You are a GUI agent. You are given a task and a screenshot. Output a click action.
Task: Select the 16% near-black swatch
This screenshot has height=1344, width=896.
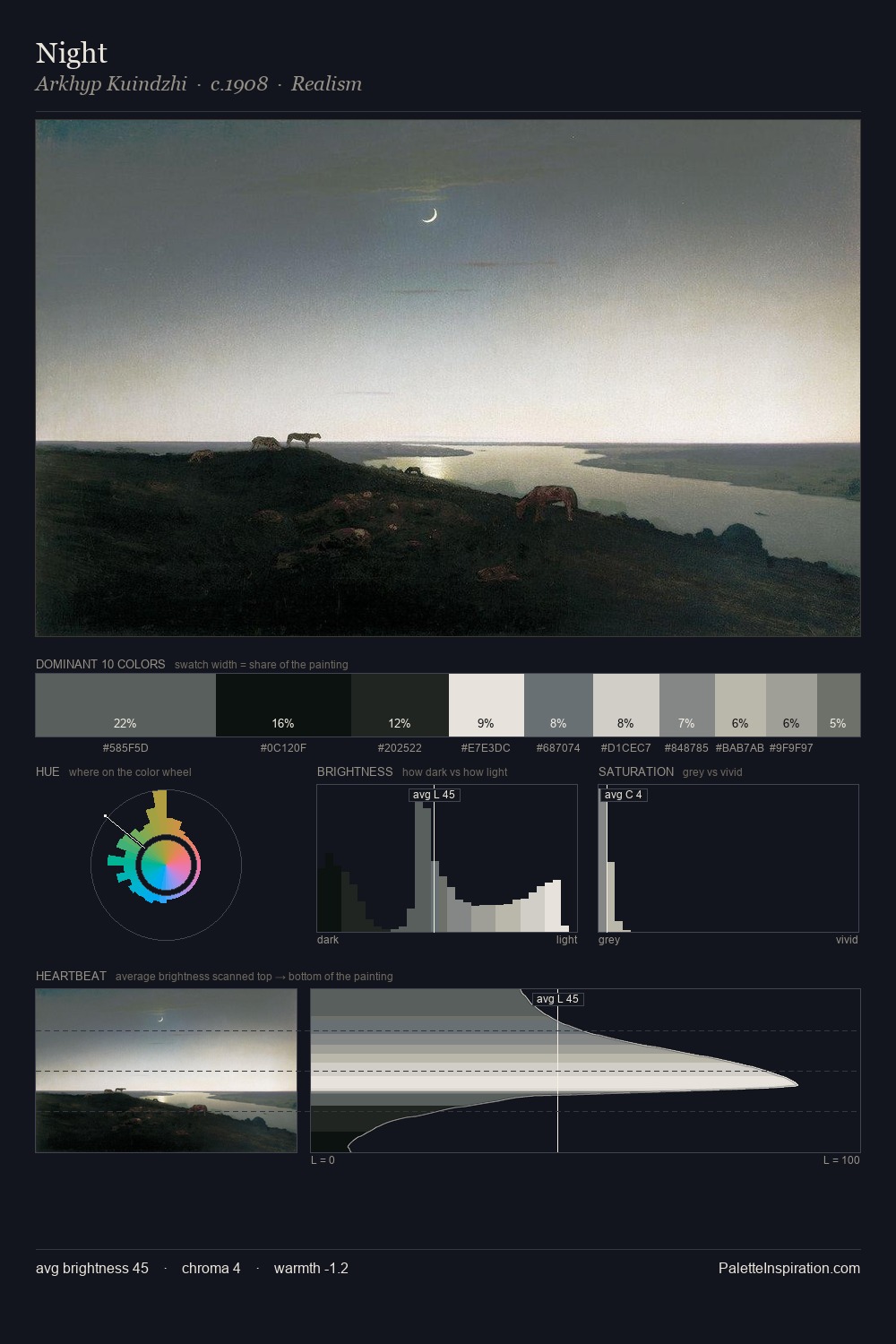click(x=283, y=705)
